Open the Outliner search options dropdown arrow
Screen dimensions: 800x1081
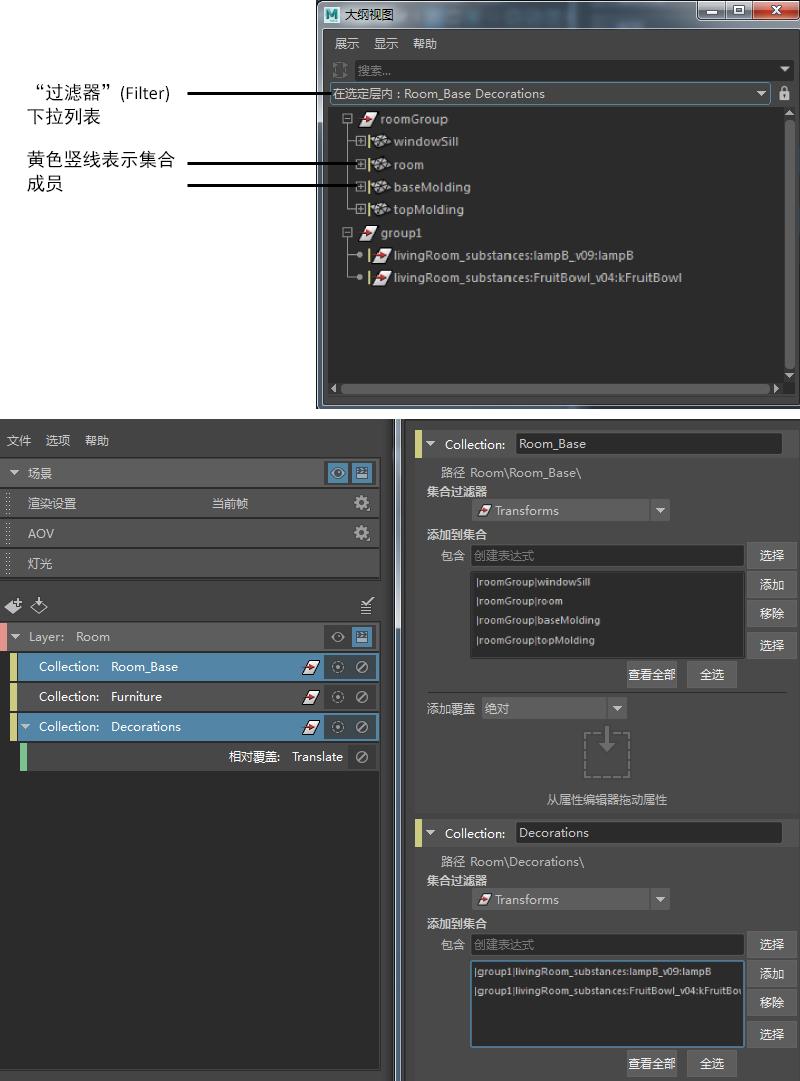click(784, 69)
